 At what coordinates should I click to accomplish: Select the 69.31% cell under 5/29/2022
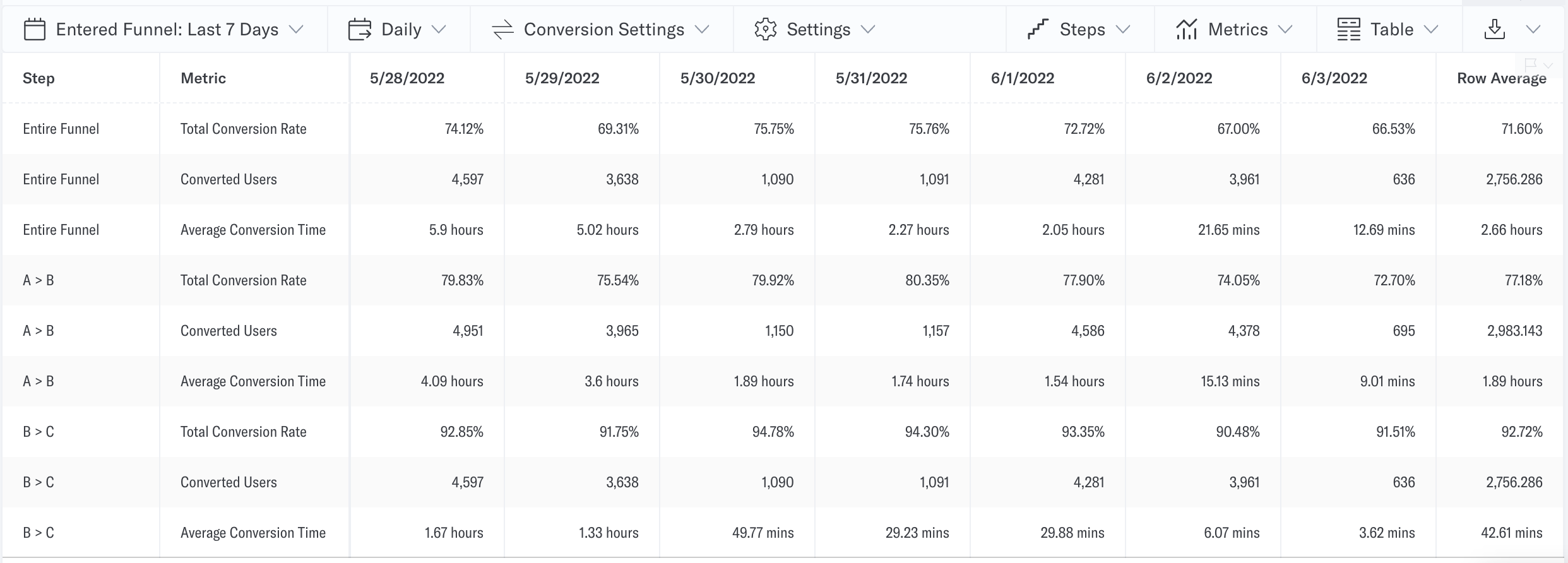(x=618, y=129)
